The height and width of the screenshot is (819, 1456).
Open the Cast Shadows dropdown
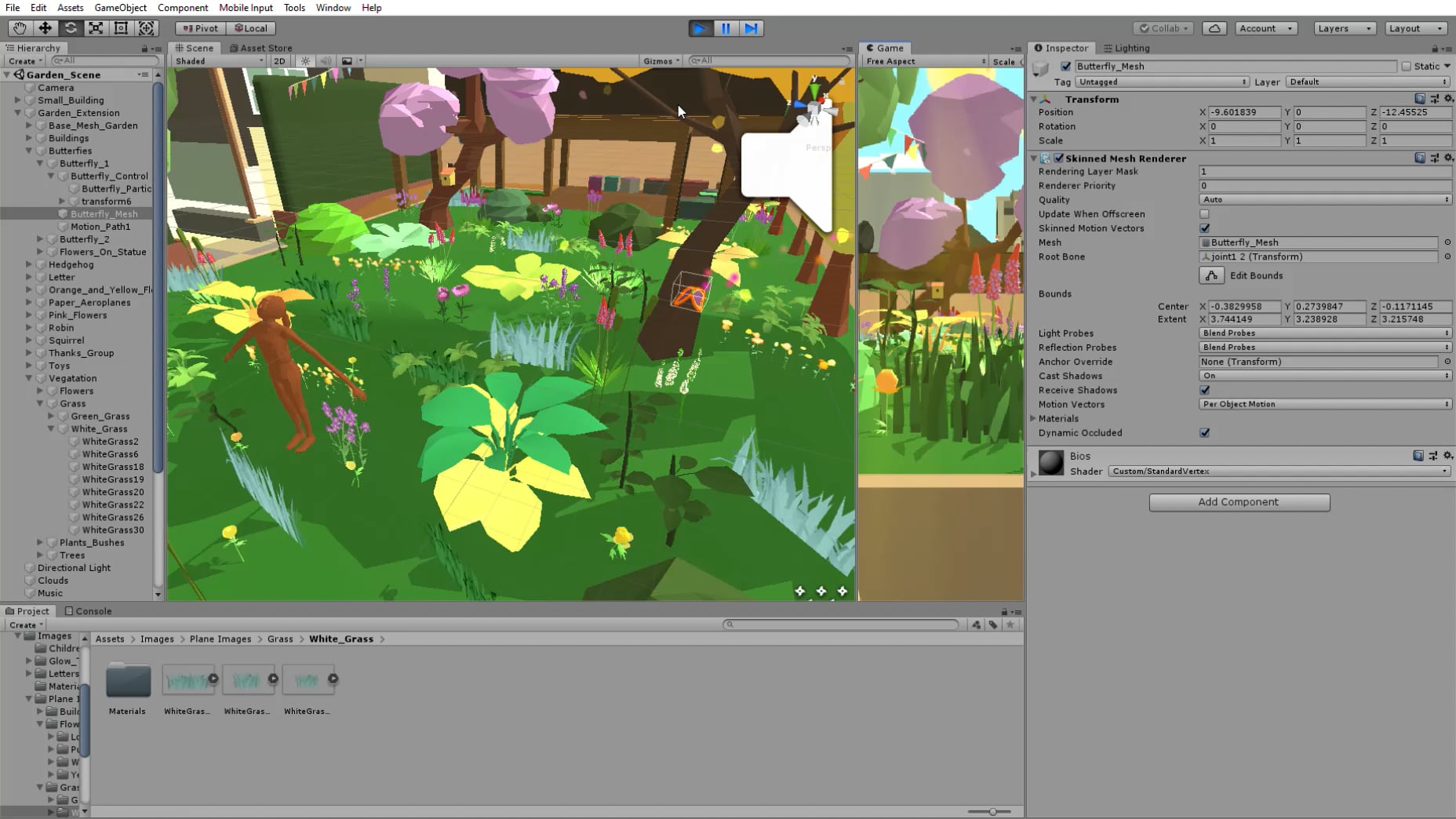(x=1324, y=376)
